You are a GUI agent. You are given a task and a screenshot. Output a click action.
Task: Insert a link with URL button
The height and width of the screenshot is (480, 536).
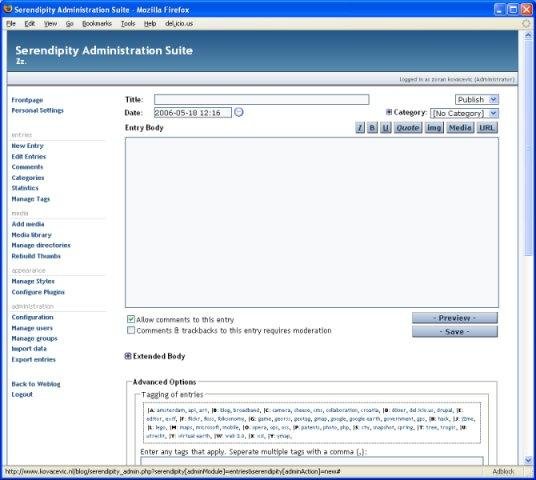pyautogui.click(x=487, y=128)
